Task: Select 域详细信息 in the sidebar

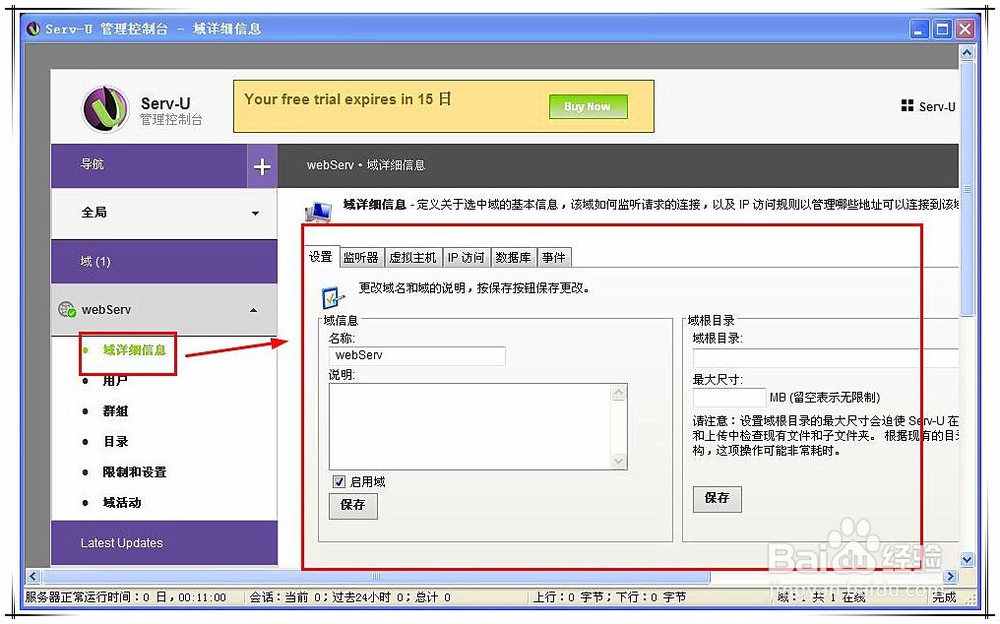Action: coord(135,350)
